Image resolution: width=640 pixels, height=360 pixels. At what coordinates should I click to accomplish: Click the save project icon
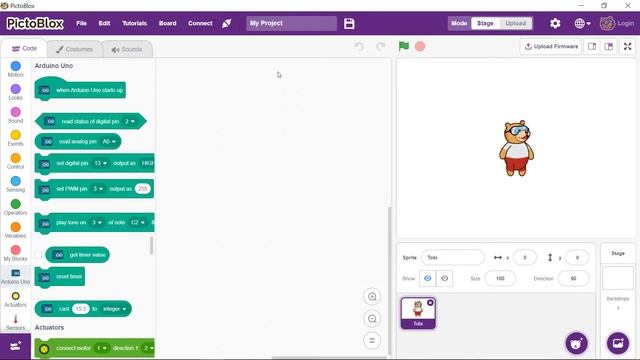pyautogui.click(x=349, y=23)
